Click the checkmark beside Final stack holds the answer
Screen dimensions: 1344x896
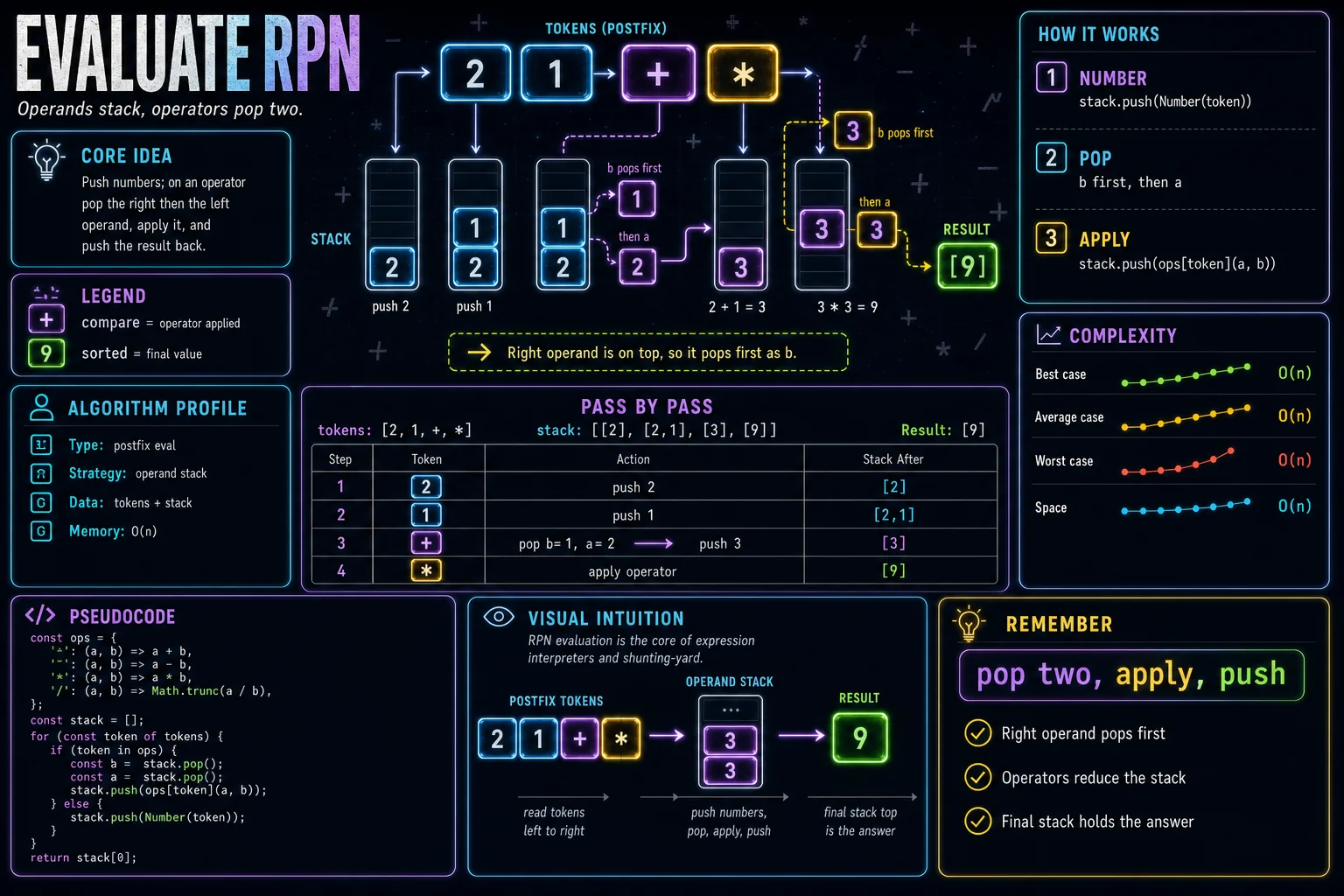click(x=977, y=821)
